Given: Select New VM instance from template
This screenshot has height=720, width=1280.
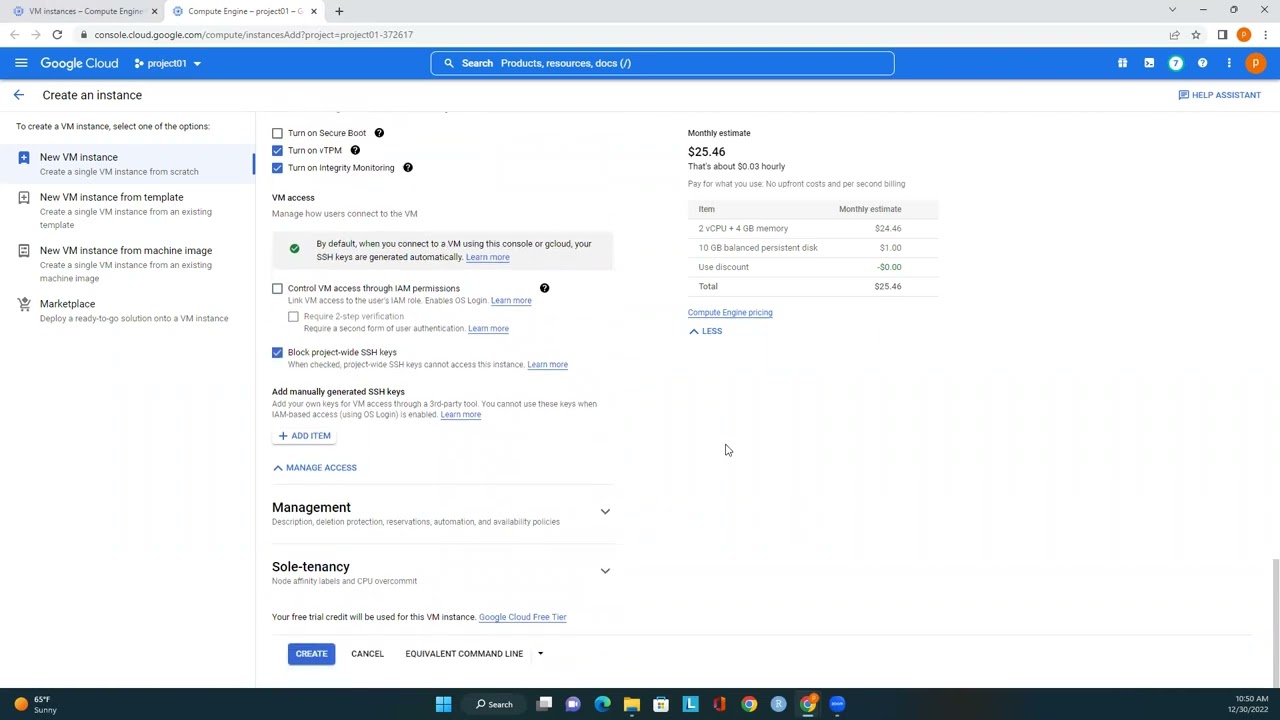Looking at the screenshot, I should 128,210.
